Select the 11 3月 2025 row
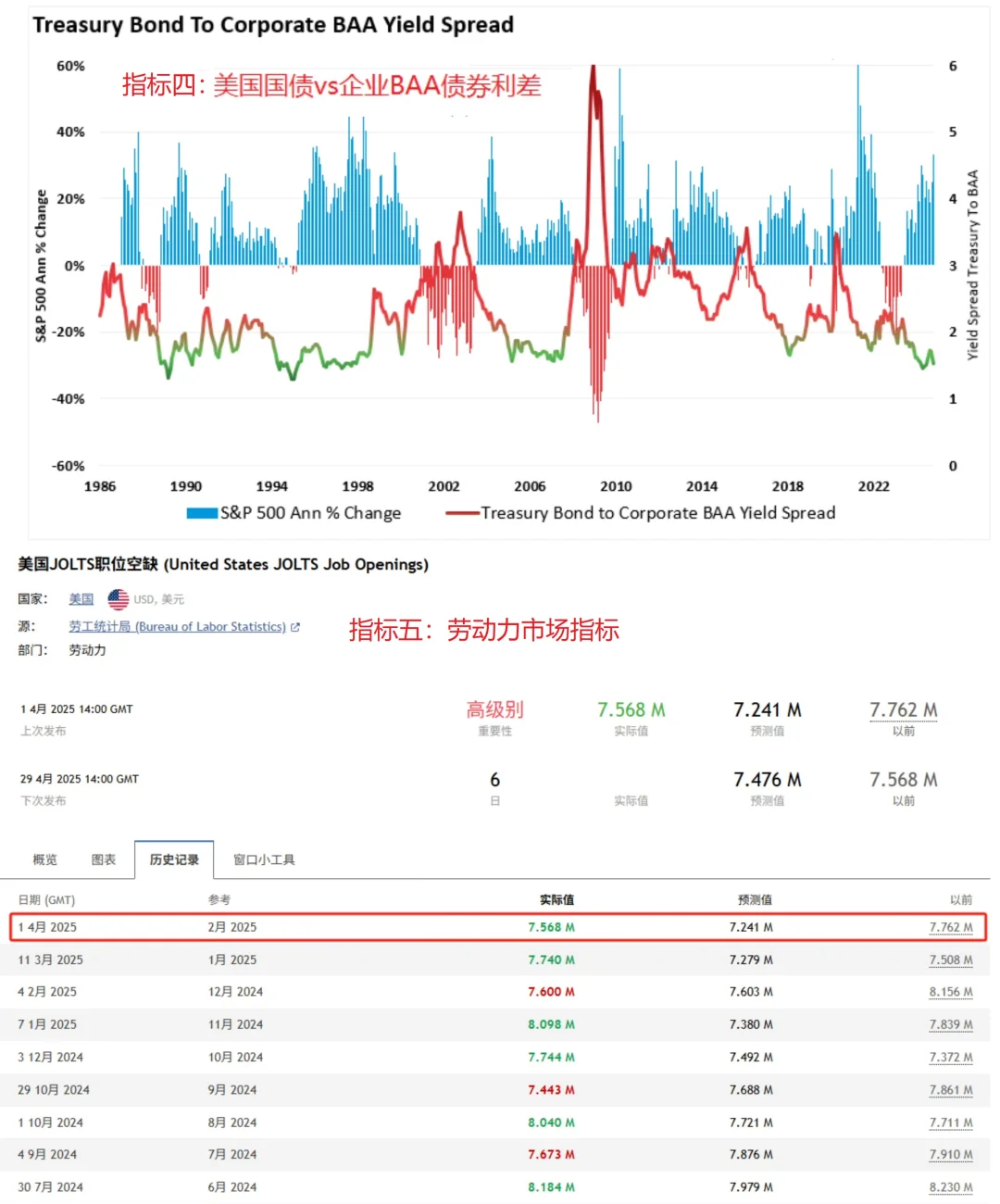Screen dimensions: 1000x1204 (x=500, y=959)
